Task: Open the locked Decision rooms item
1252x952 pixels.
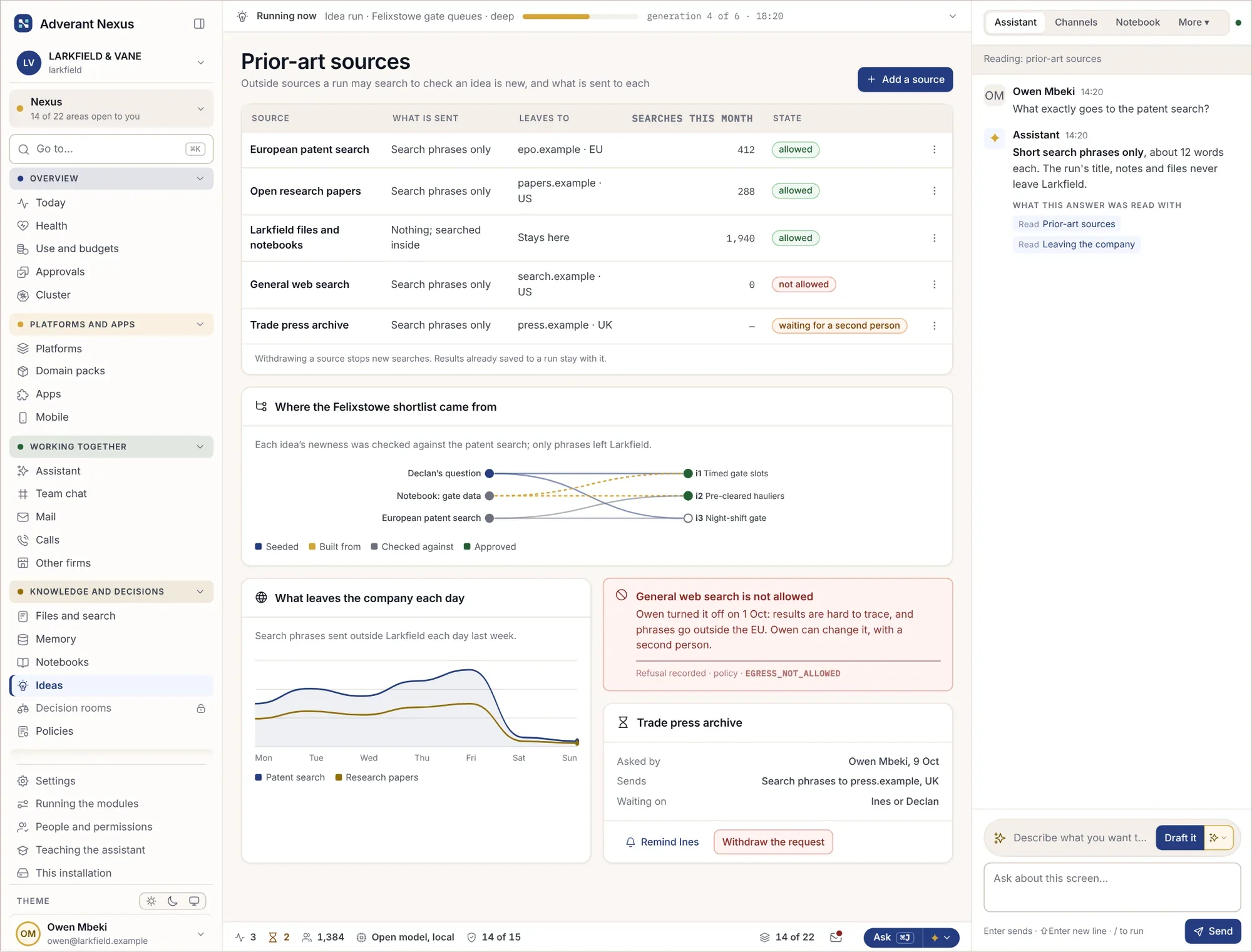Action: coord(111,709)
